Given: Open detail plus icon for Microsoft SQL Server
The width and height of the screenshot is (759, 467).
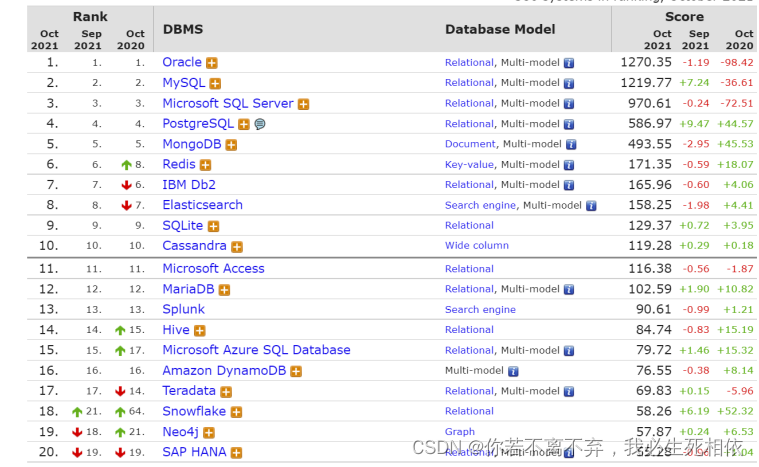Looking at the screenshot, I should click(x=304, y=104).
